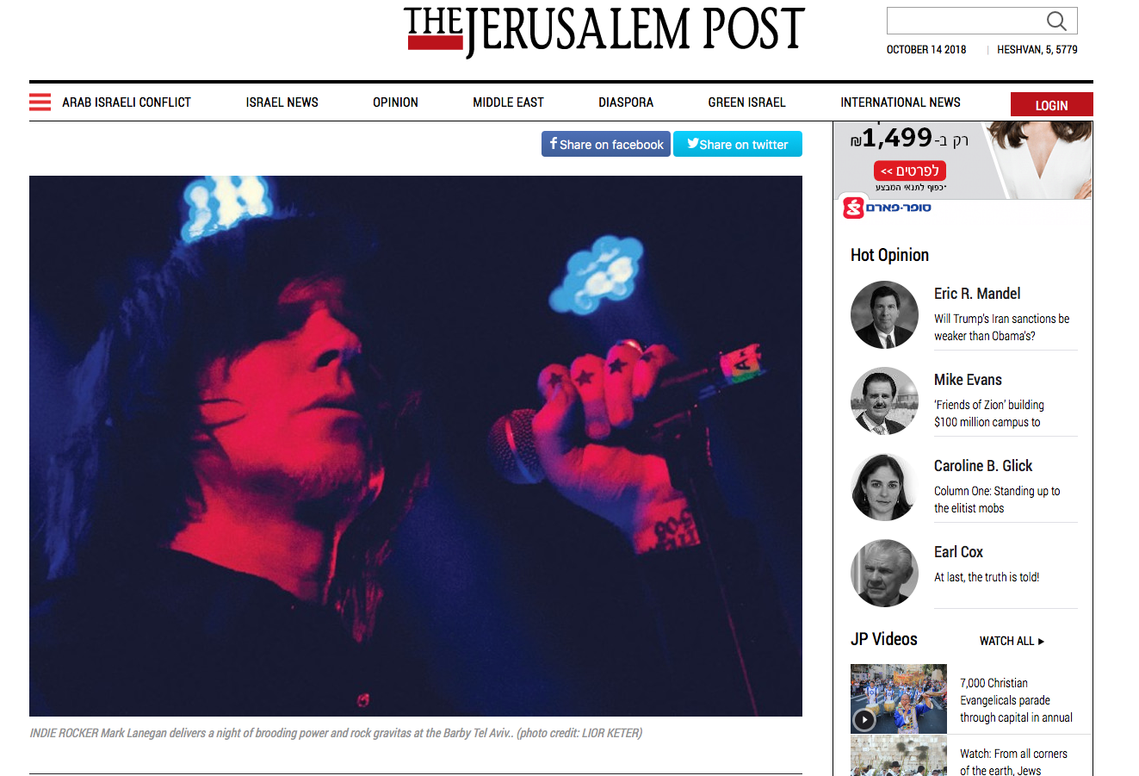Click the search input field

tap(966, 21)
